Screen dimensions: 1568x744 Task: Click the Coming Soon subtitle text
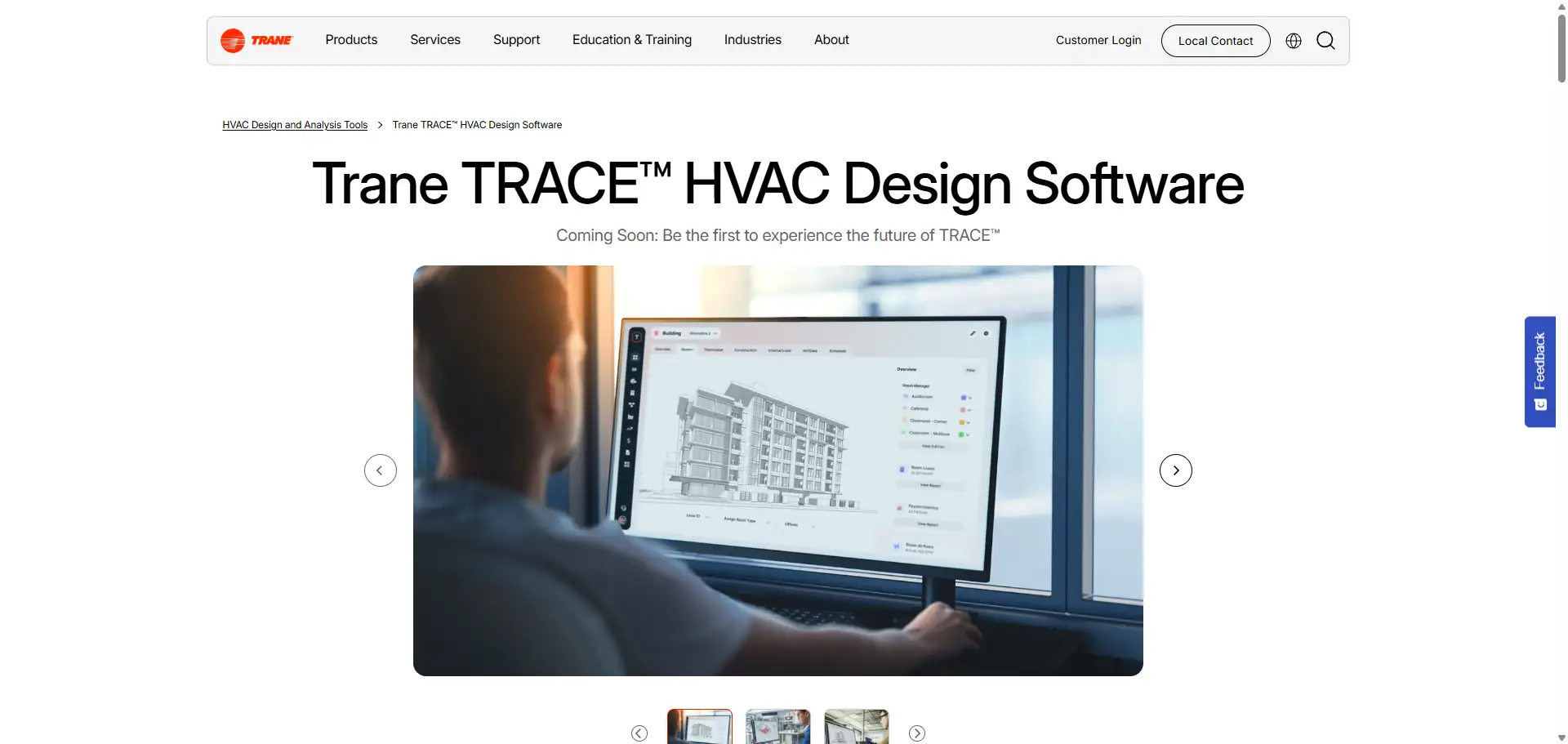click(x=778, y=235)
